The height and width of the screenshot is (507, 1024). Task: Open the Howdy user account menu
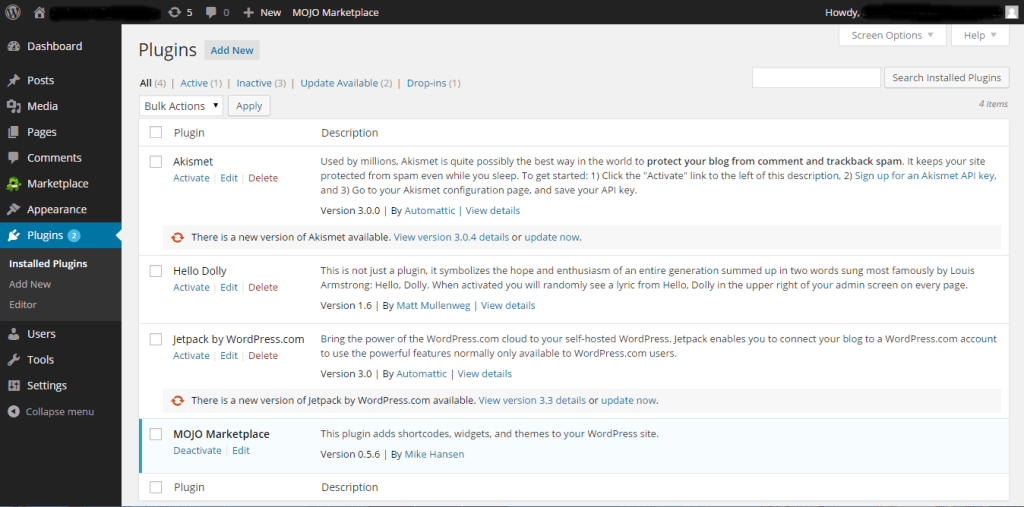(920, 12)
